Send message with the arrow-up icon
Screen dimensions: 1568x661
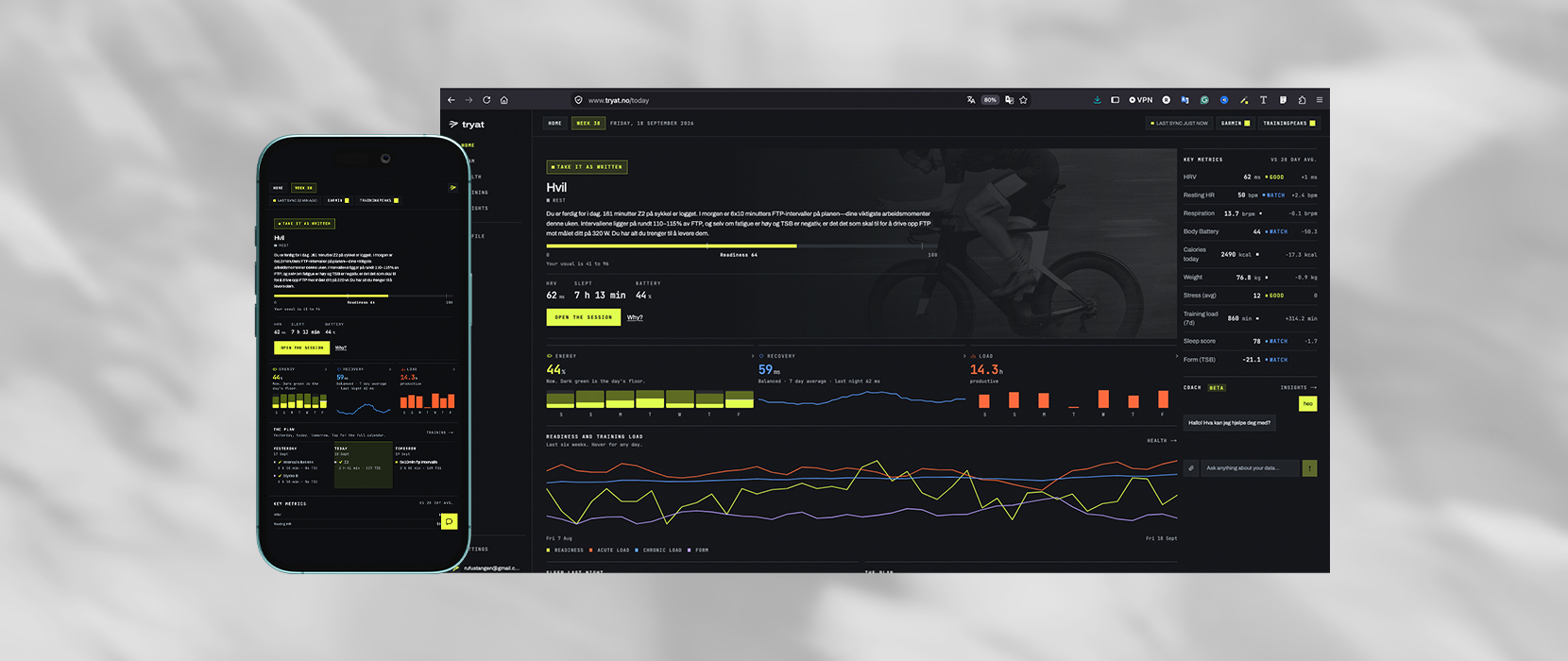[x=1309, y=468]
